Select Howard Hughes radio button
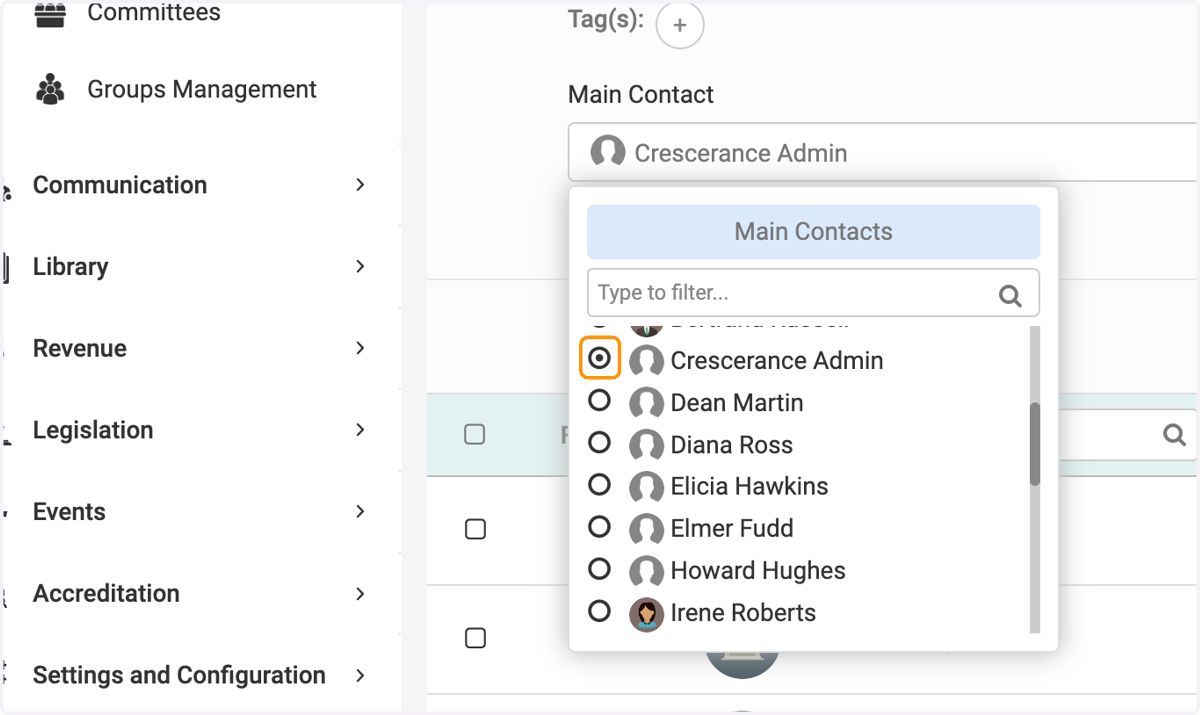 (599, 569)
